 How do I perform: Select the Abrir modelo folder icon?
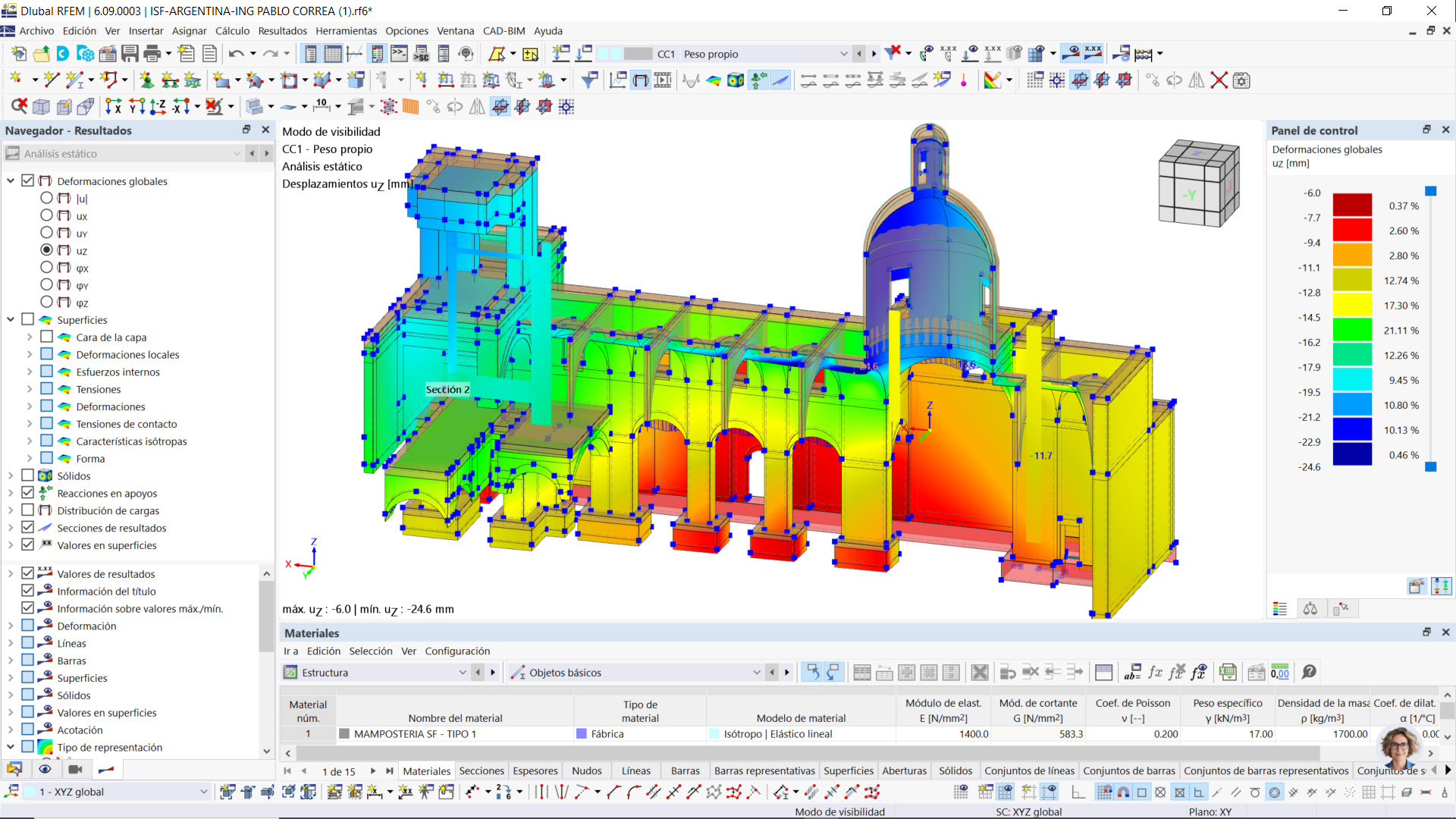pyautogui.click(x=41, y=53)
